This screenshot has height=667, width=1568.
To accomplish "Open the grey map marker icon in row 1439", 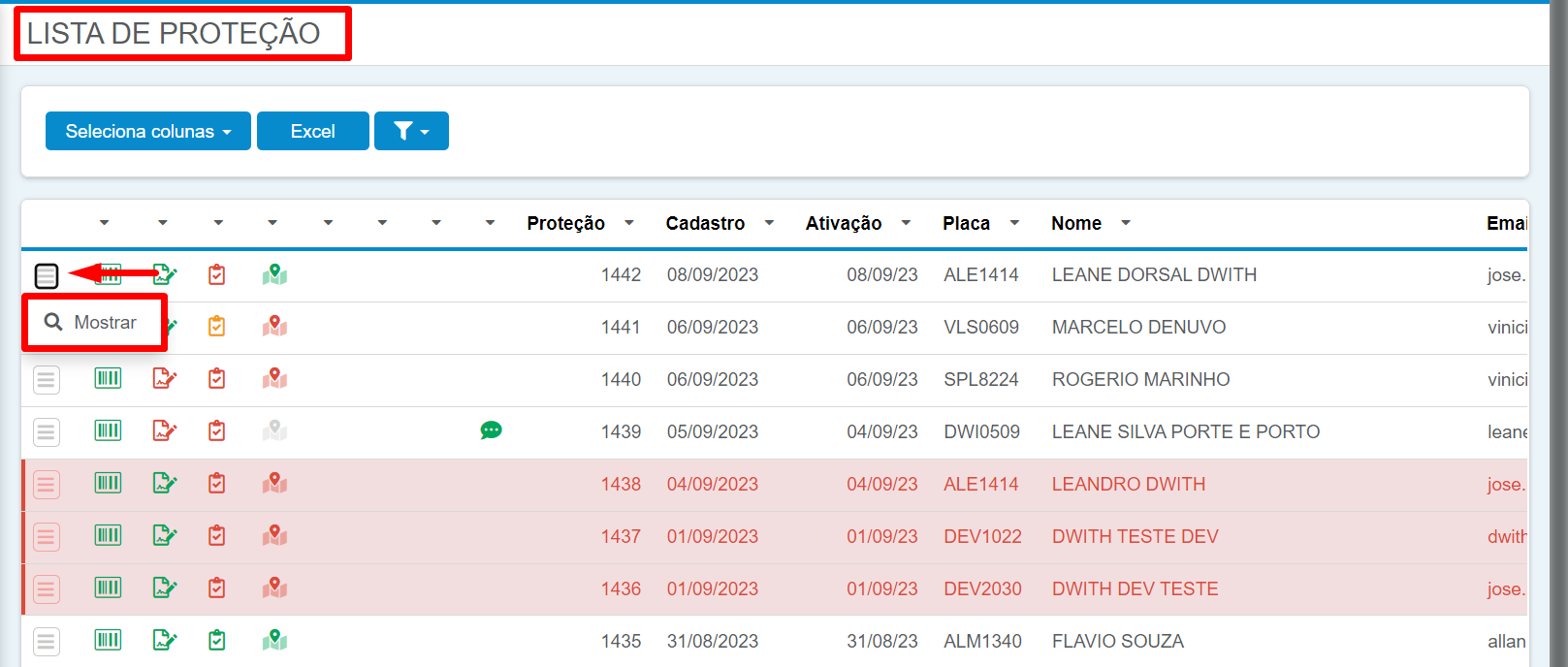I will click(x=274, y=430).
